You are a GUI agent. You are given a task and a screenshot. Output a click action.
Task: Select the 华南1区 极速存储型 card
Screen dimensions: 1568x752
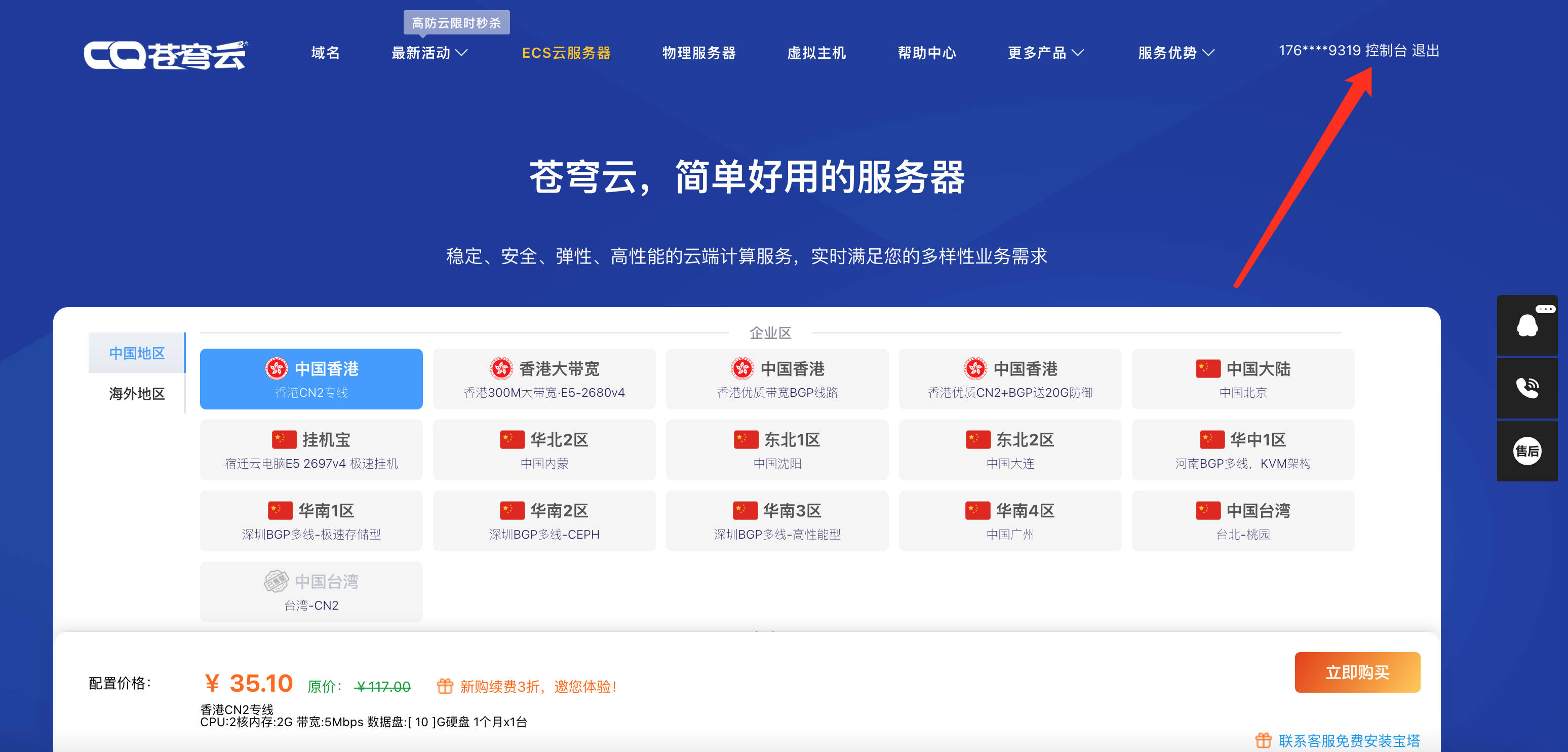point(311,520)
